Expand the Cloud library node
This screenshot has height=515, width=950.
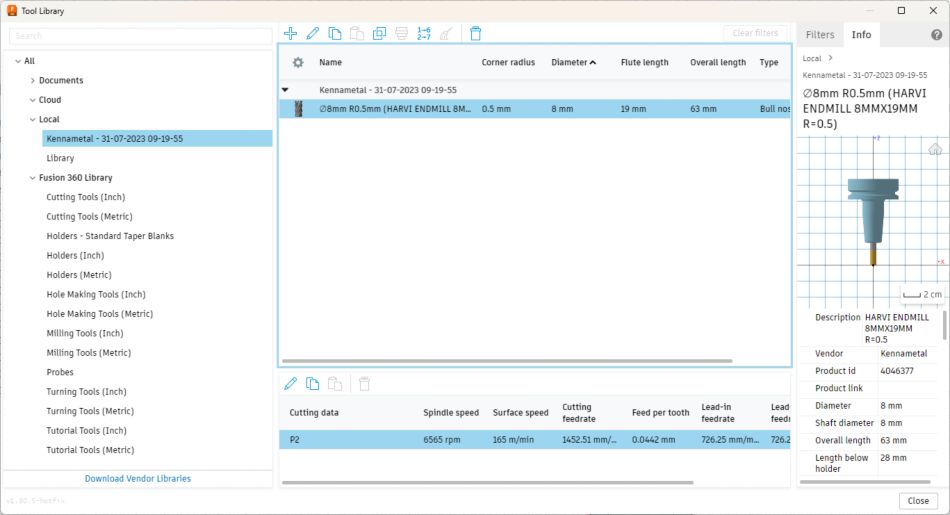point(33,100)
